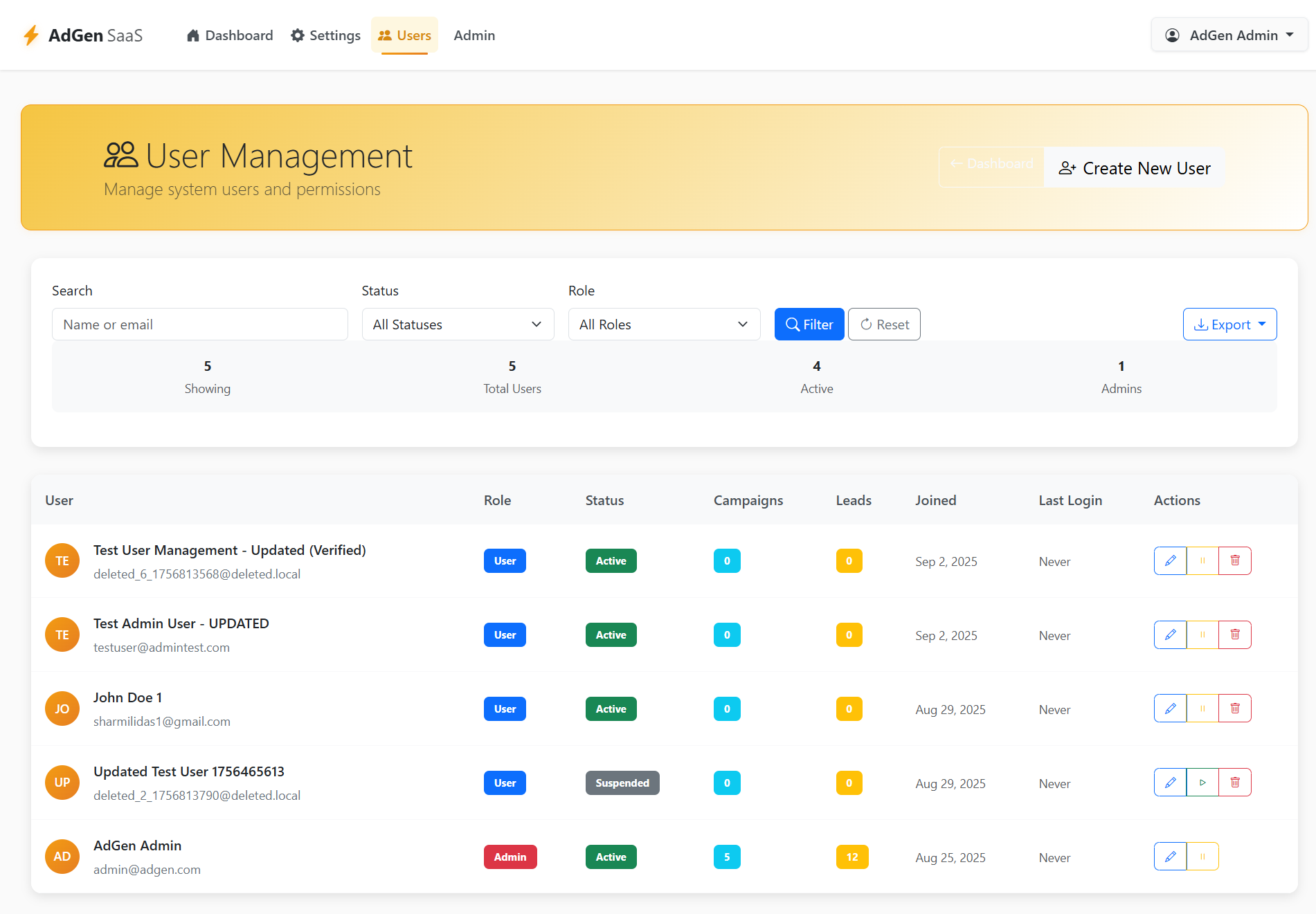Screen dimensions: 1316x914
Task: Click the Showing count stat
Action: (208, 377)
